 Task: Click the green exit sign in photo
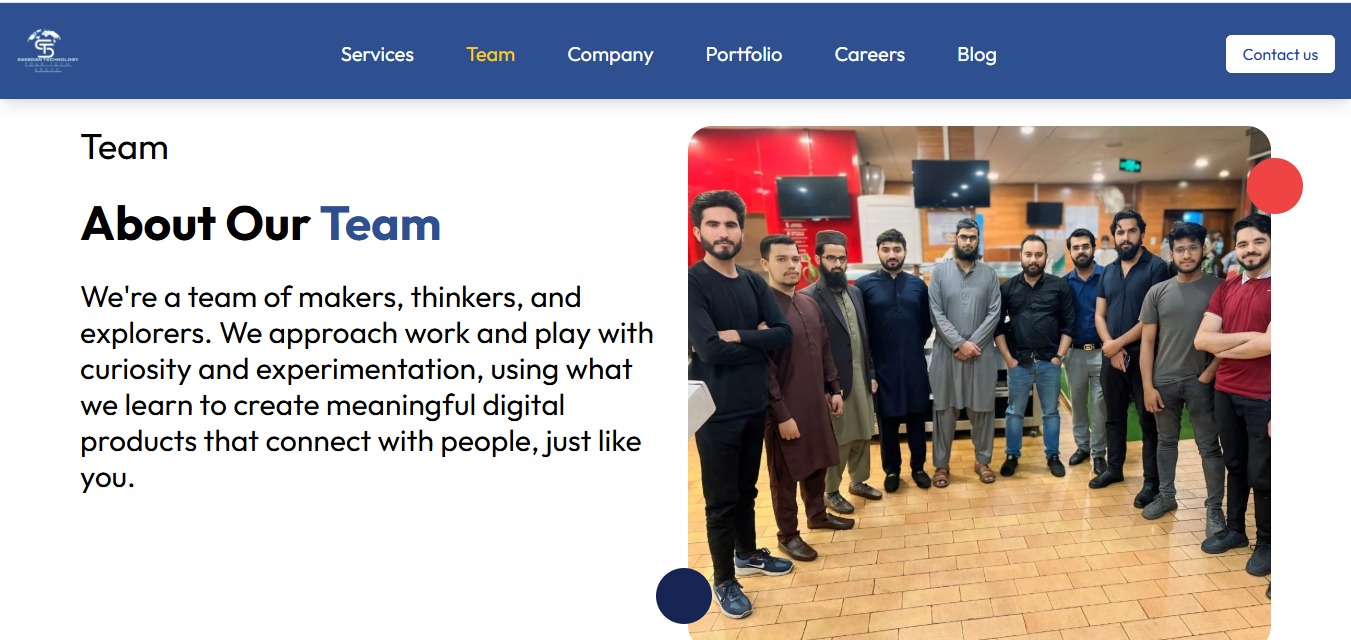(x=1131, y=165)
